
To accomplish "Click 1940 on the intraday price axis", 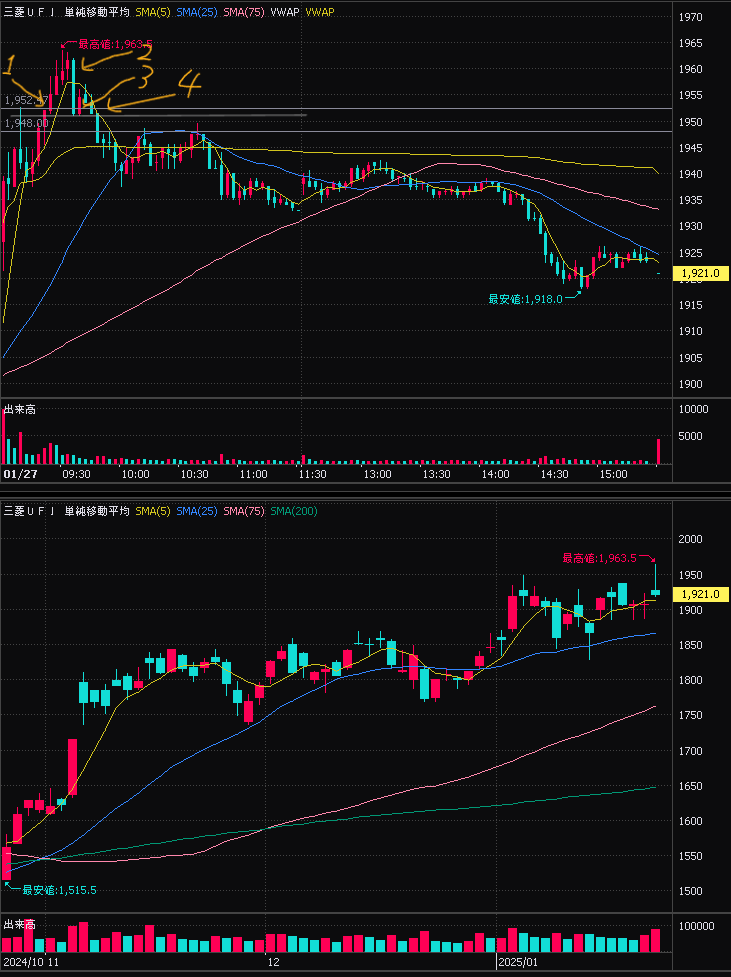I will click(690, 174).
